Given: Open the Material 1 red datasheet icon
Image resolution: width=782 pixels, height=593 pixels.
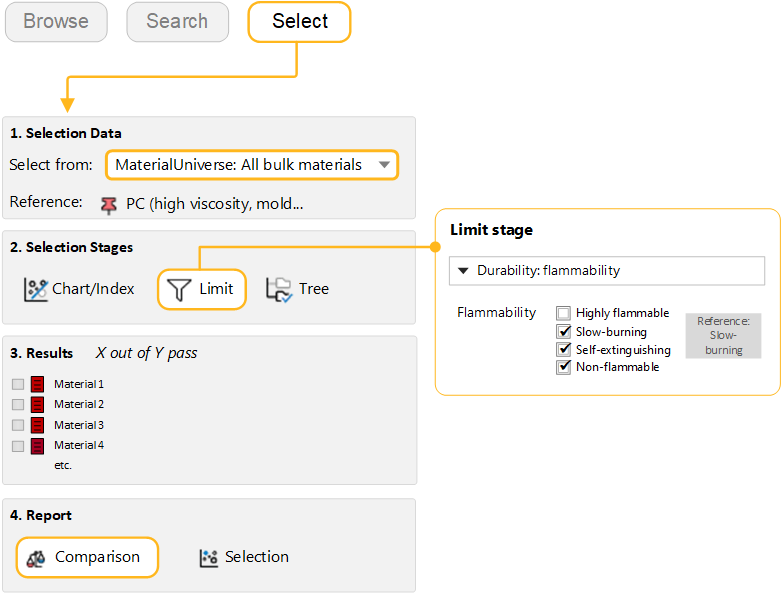Looking at the screenshot, I should click(38, 384).
